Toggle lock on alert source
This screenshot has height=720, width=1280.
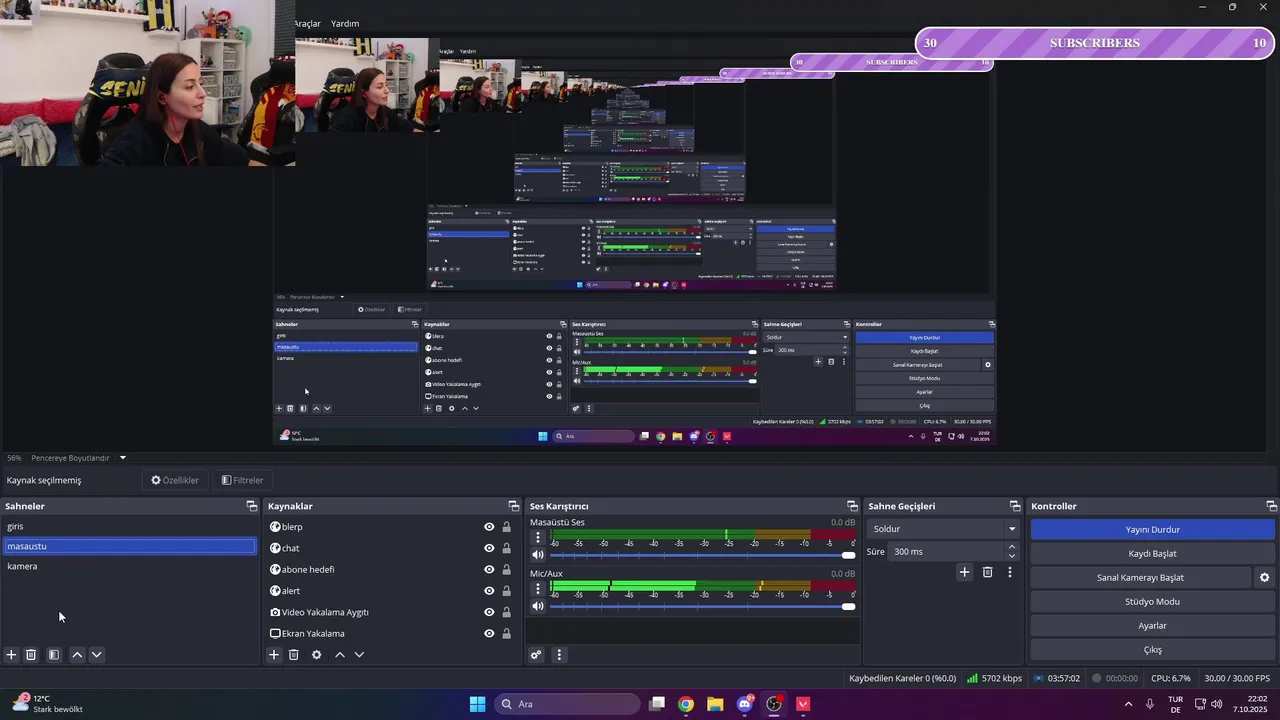point(506,591)
